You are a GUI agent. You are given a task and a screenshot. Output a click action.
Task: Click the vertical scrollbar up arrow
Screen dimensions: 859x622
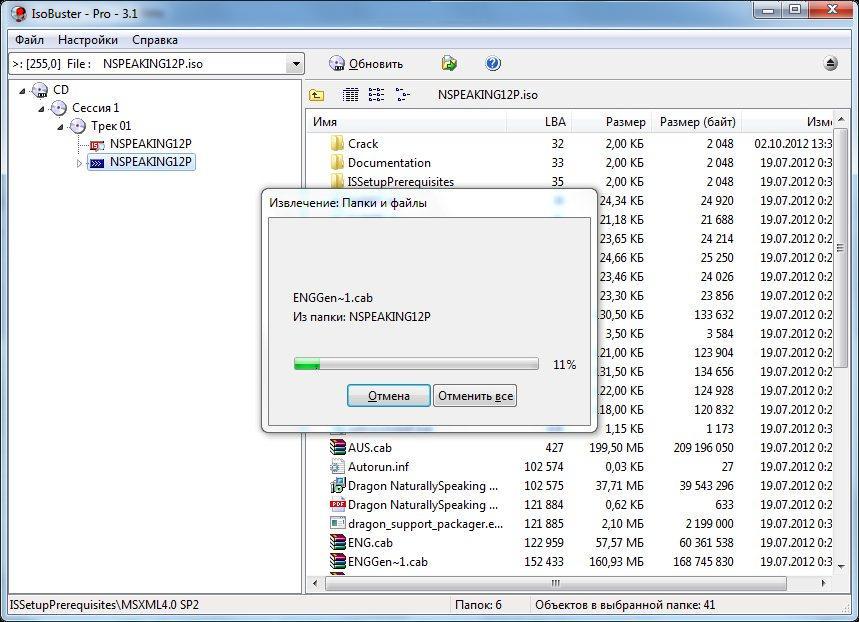click(841, 119)
